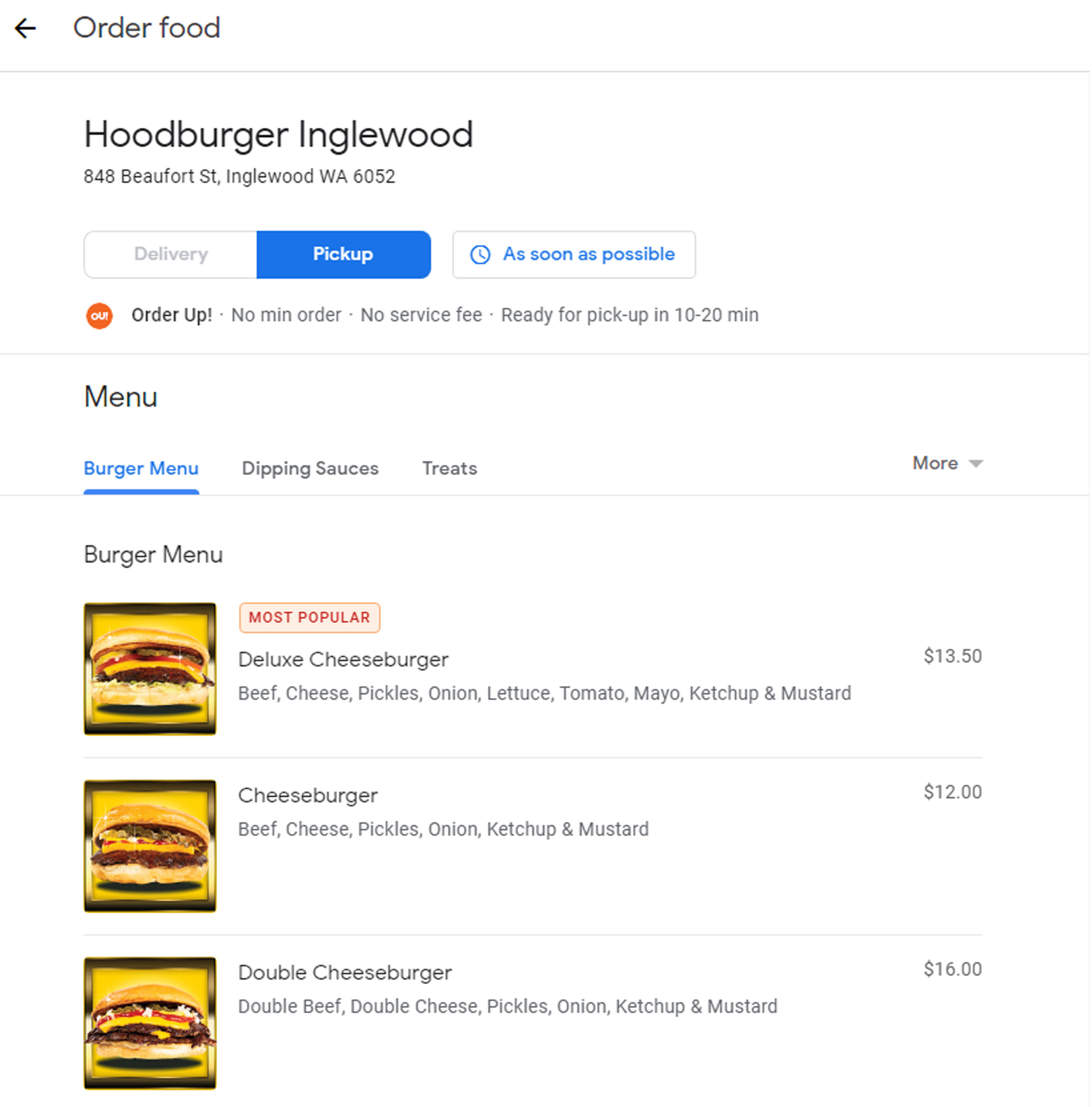Click the $13.50 price

[952, 656]
